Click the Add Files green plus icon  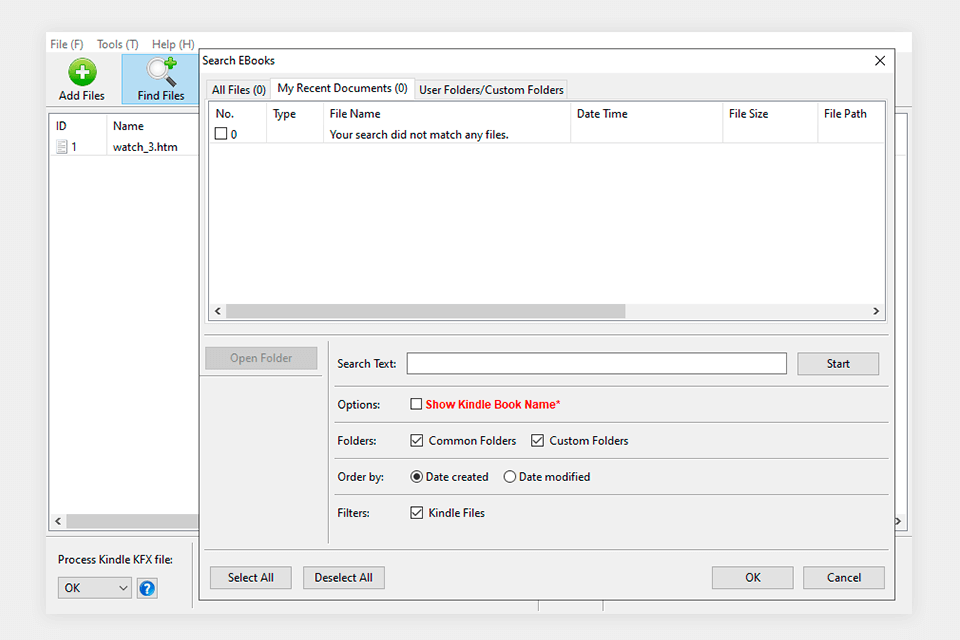(x=82, y=73)
